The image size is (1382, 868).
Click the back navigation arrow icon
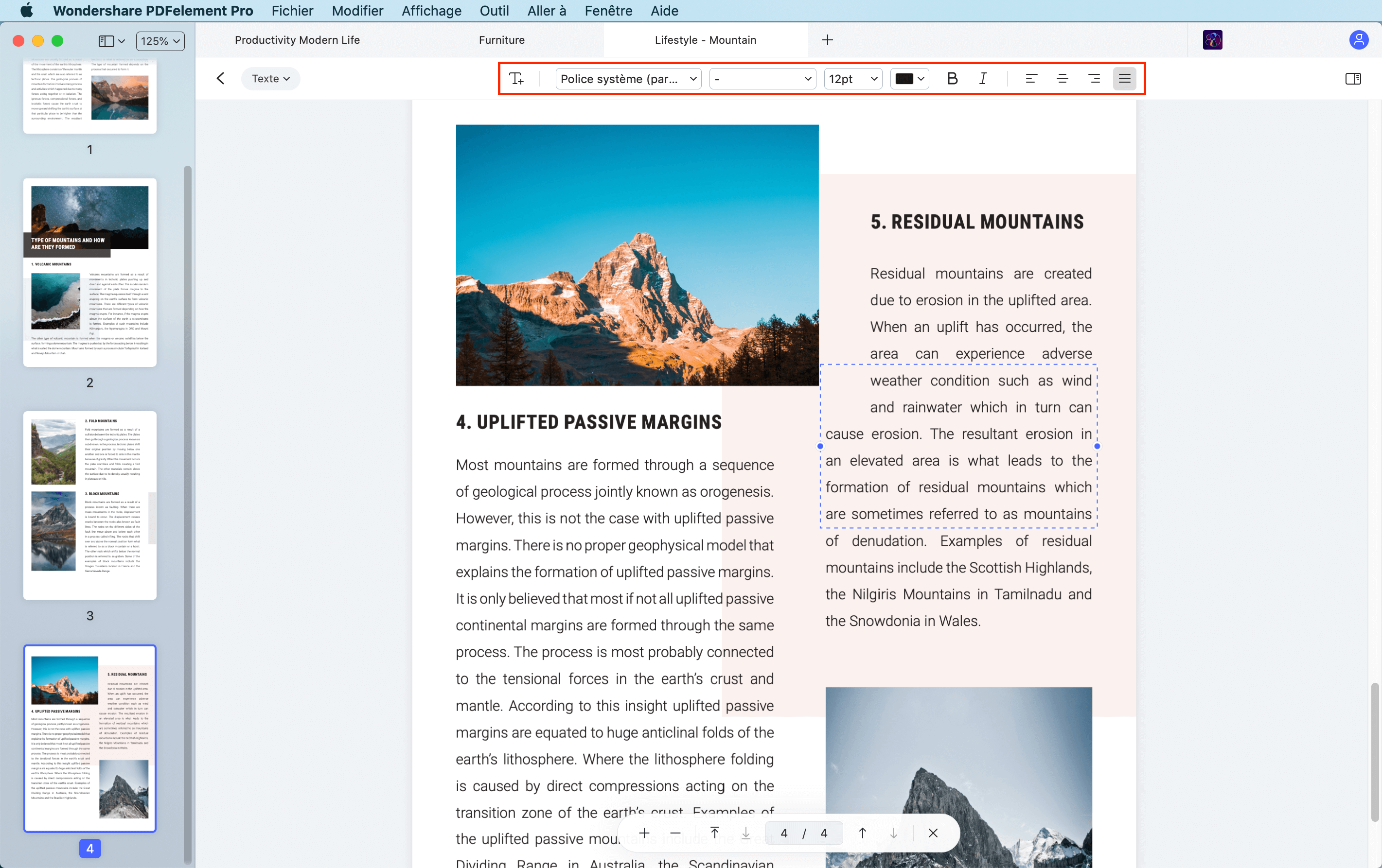(x=220, y=78)
